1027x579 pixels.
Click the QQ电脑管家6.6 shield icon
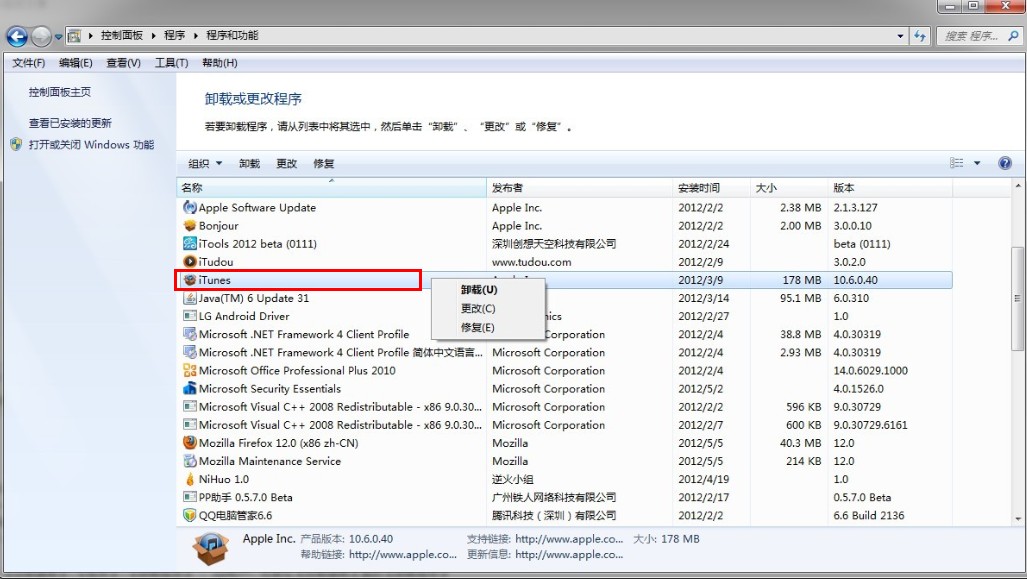189,515
